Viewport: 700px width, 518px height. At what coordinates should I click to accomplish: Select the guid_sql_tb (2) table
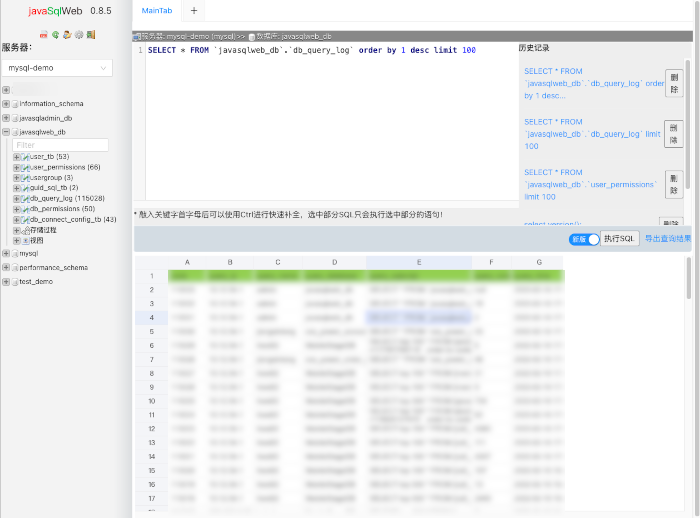coord(54,188)
